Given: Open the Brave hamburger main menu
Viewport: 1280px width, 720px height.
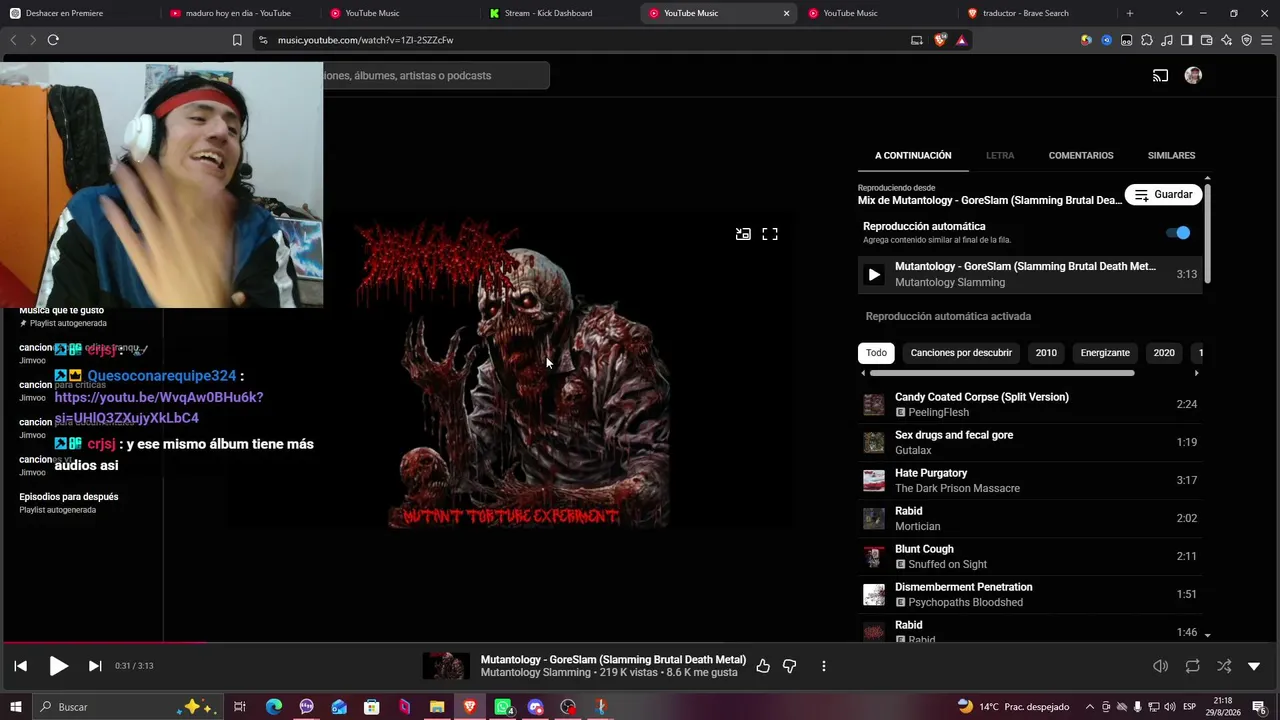Looking at the screenshot, I should pyautogui.click(x=1266, y=40).
